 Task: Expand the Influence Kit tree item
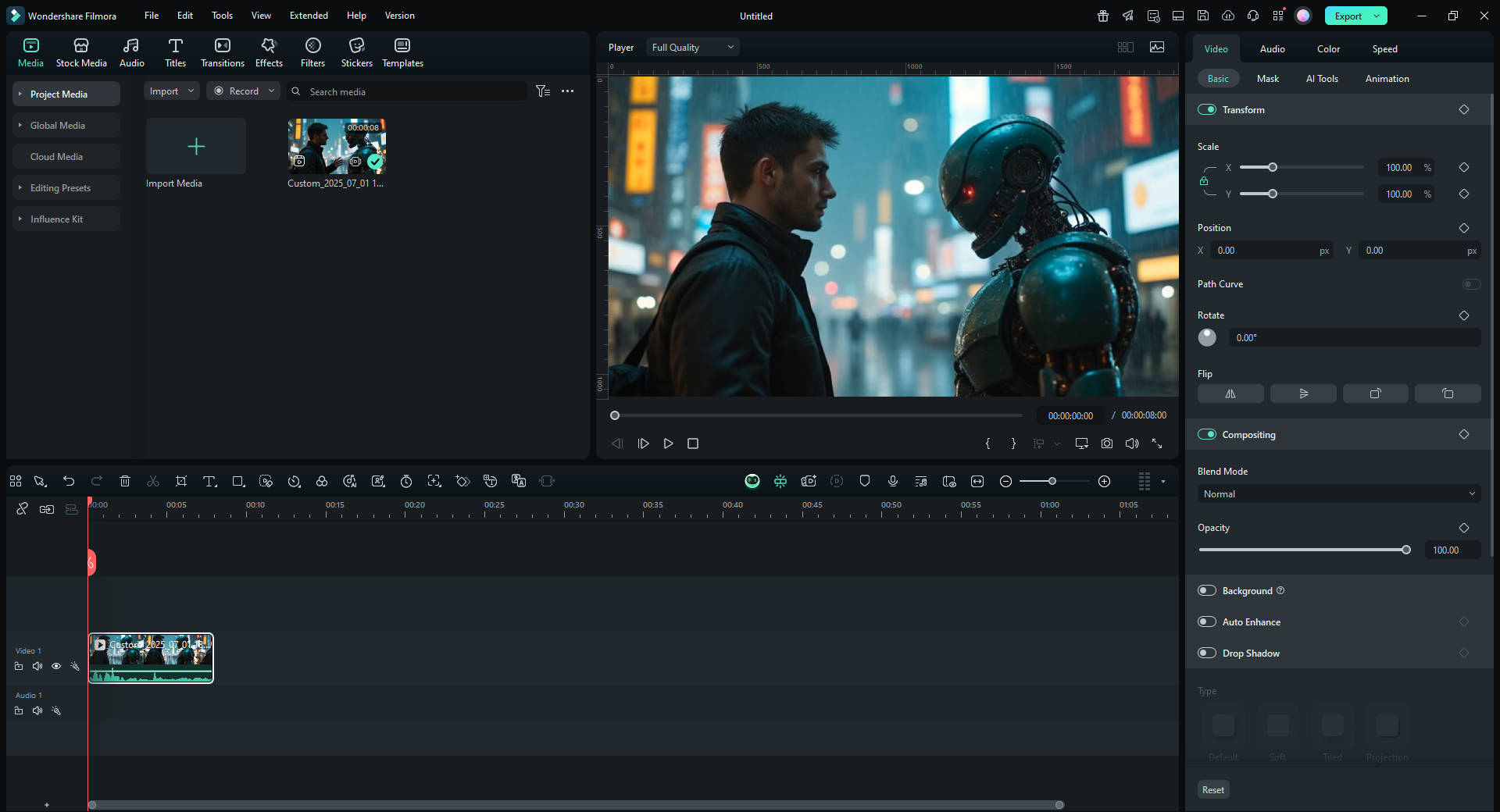[x=20, y=219]
